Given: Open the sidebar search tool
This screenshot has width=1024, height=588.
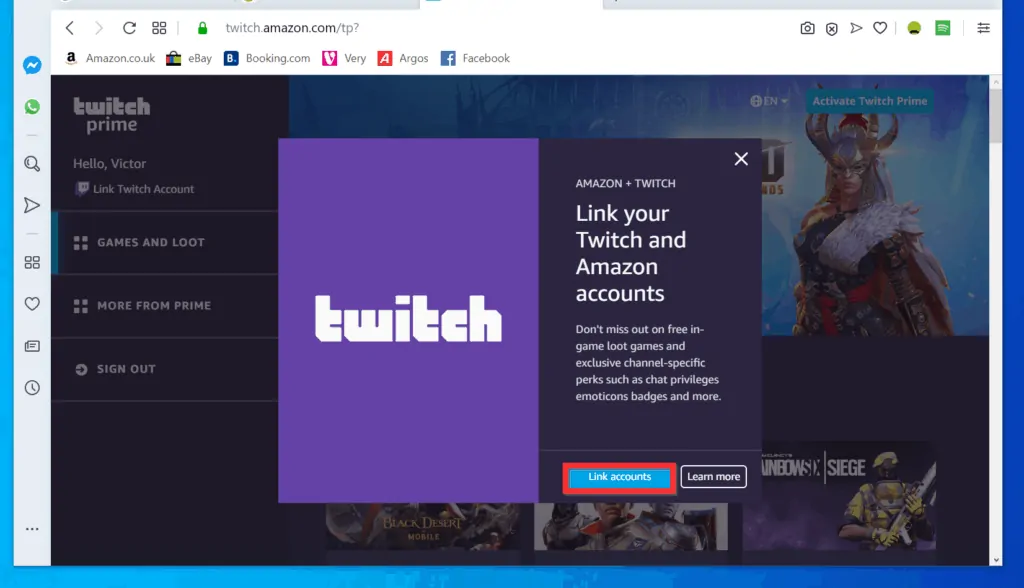Looking at the screenshot, I should 32,163.
